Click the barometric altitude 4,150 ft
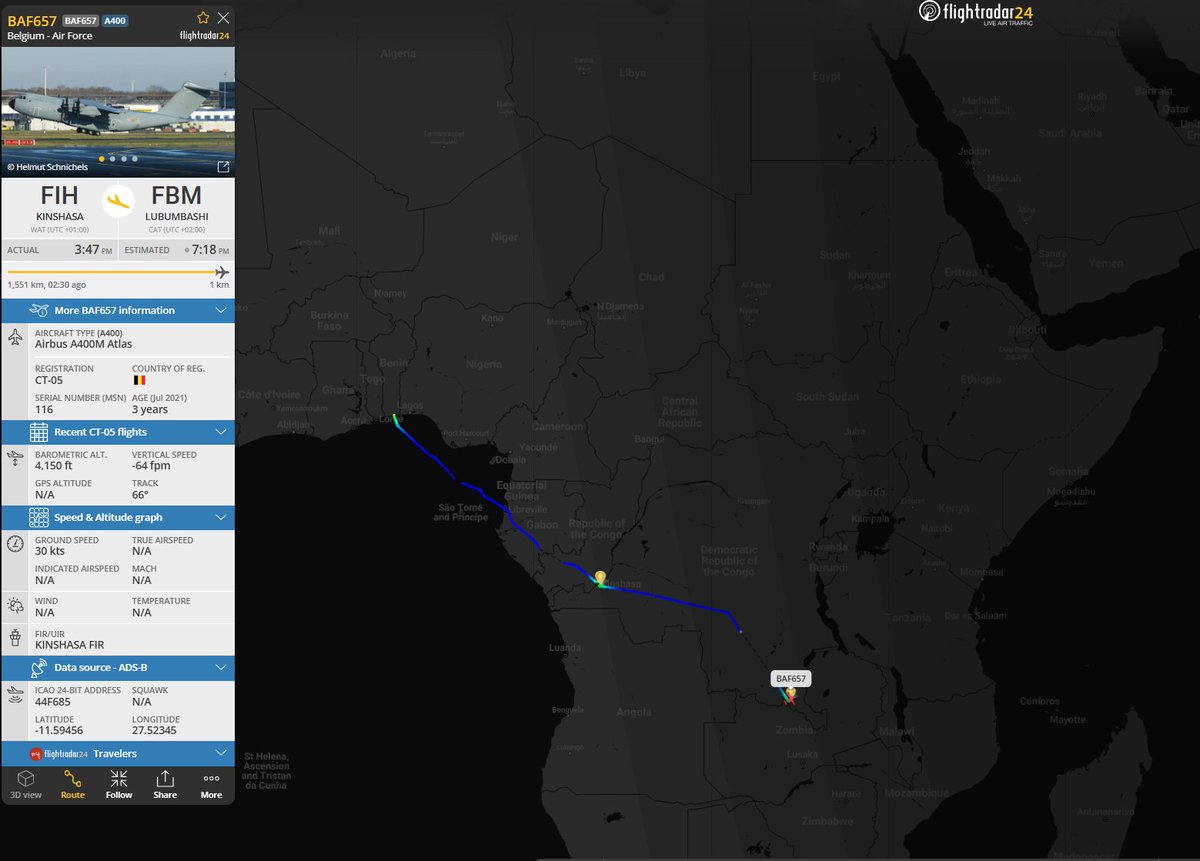Image resolution: width=1200 pixels, height=861 pixels. [x=56, y=465]
